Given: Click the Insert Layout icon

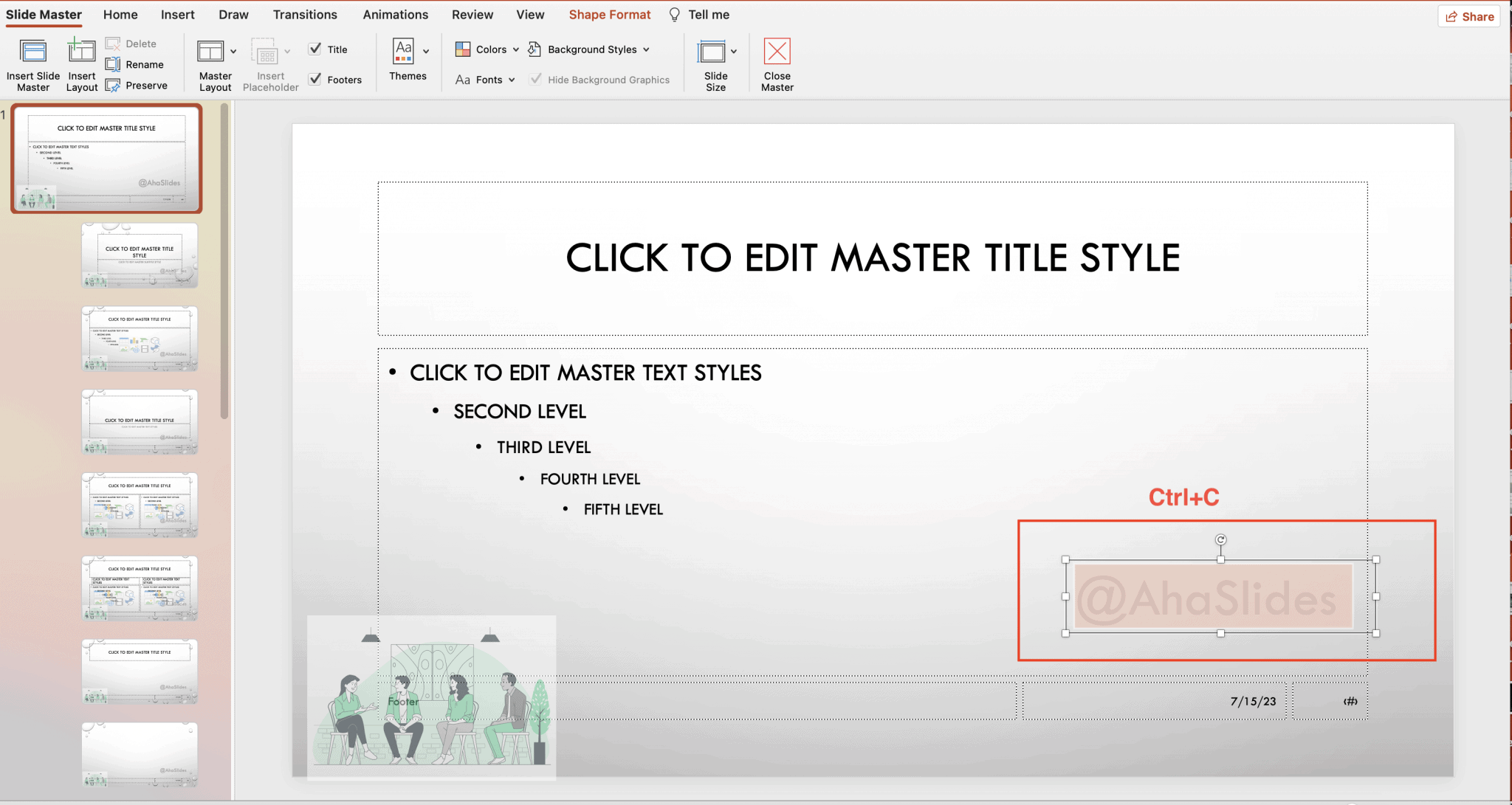Looking at the screenshot, I should coord(81,52).
